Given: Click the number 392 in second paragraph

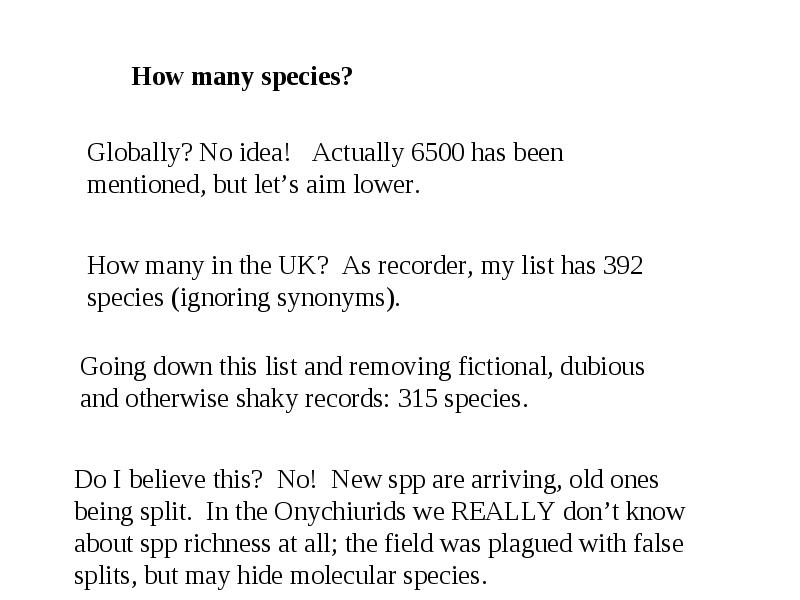Looking at the screenshot, I should [x=622, y=265].
